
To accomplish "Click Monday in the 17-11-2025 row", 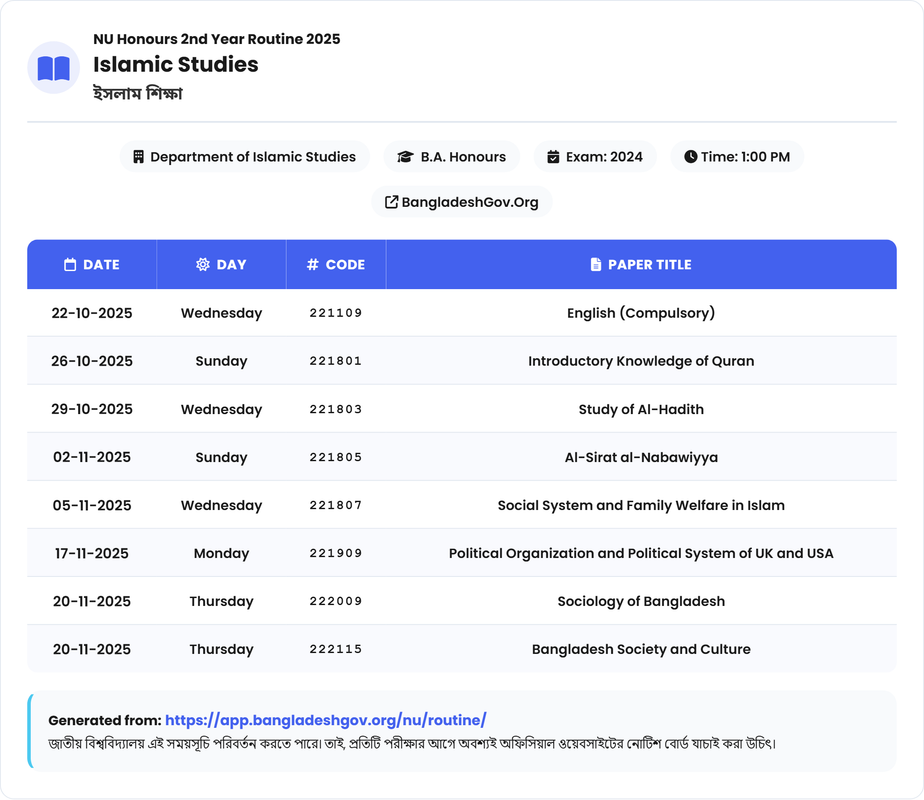I will pos(222,553).
